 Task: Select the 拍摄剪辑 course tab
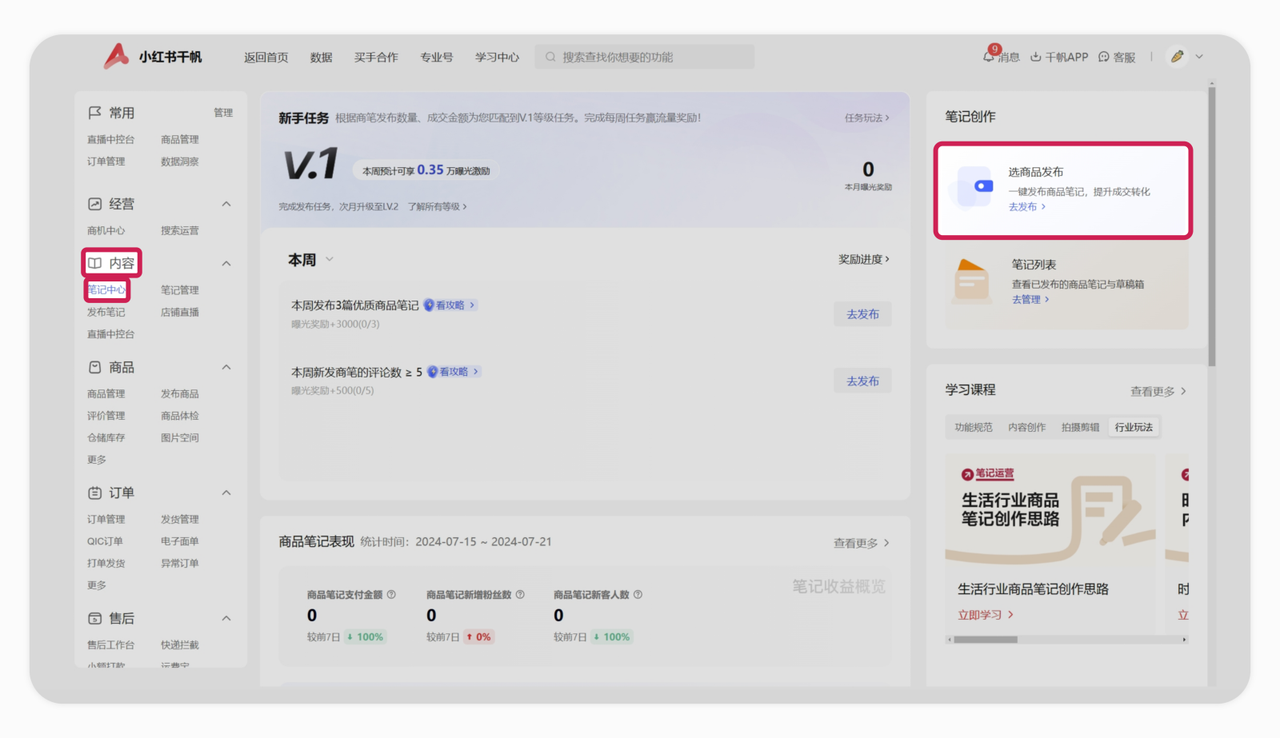[x=1080, y=427]
